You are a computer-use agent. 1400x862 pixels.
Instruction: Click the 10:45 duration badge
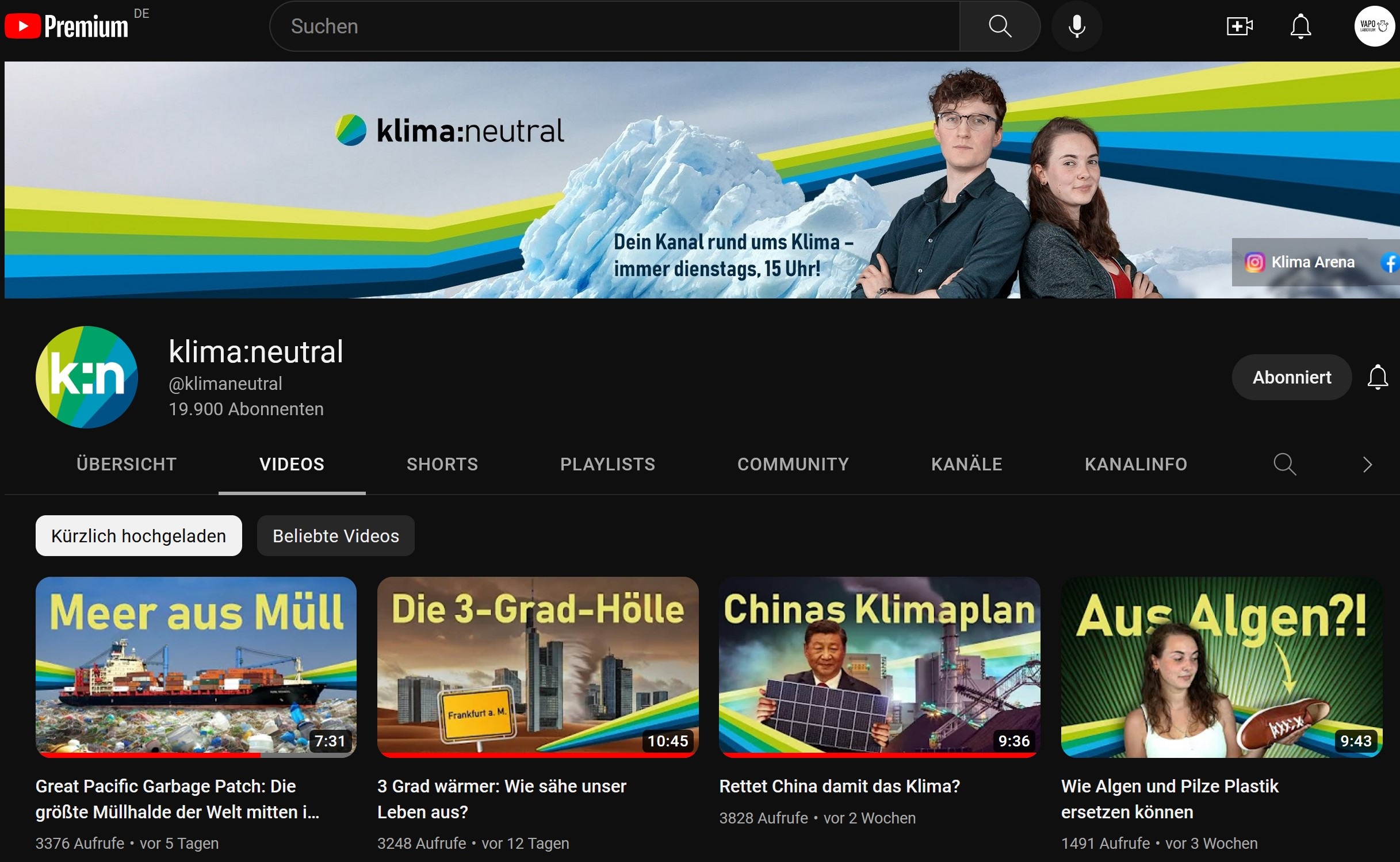coord(667,741)
